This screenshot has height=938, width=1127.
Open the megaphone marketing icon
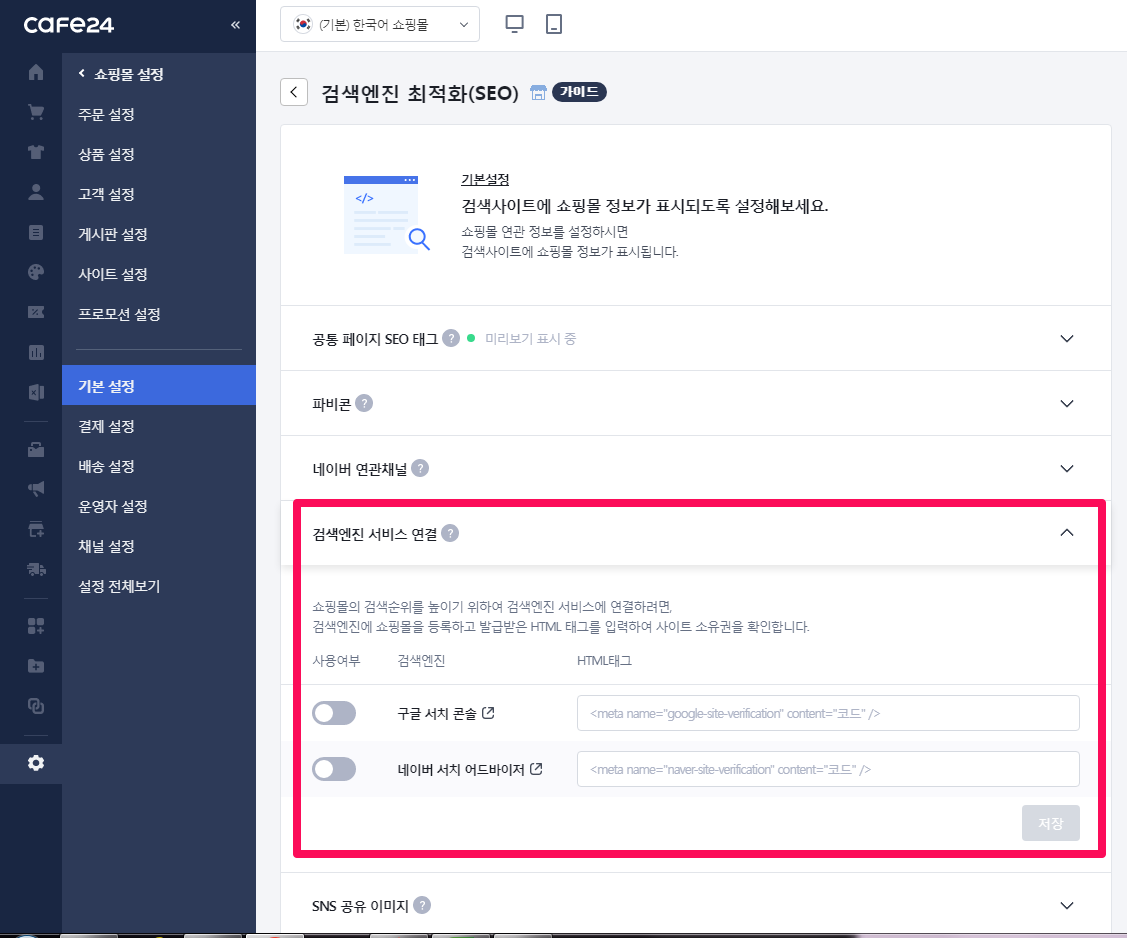click(x=36, y=489)
